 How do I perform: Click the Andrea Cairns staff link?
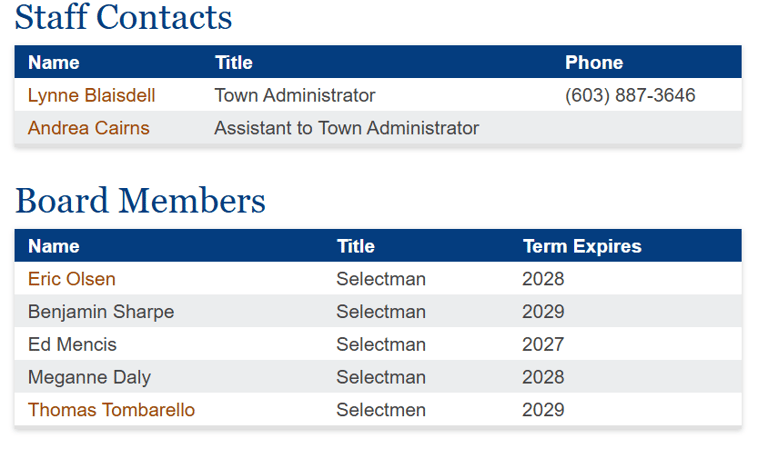(88, 128)
